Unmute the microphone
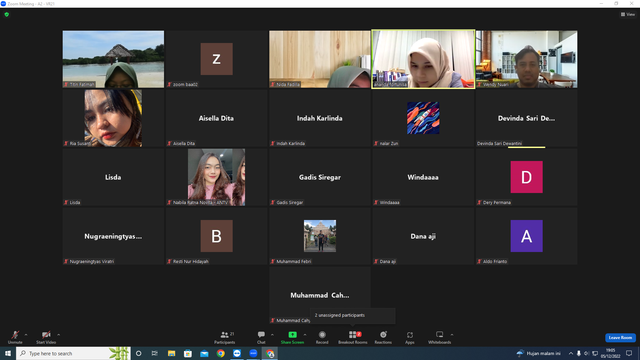Viewport: 640px width, 360px height. [x=15, y=337]
